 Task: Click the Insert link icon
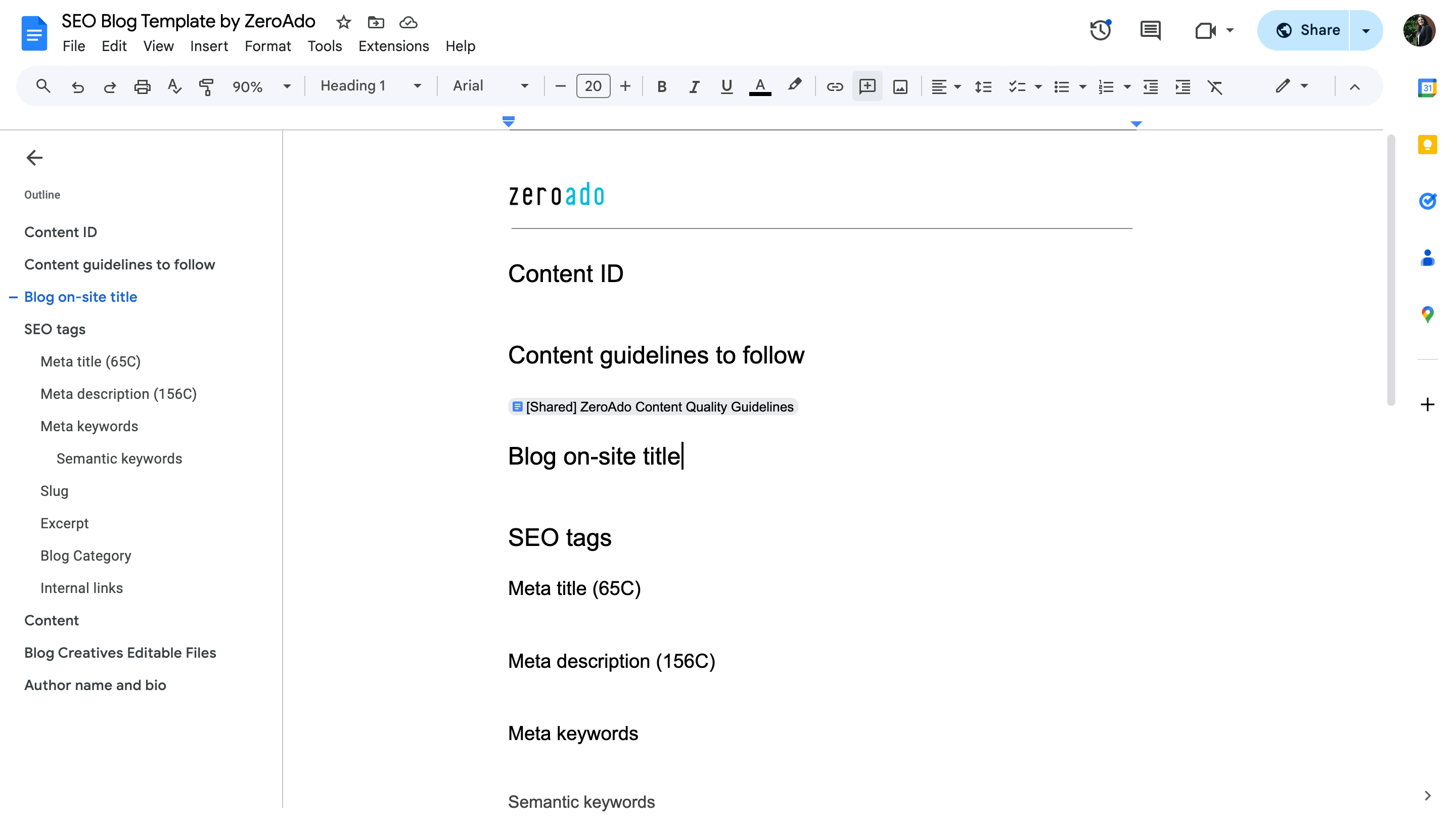pos(834,87)
